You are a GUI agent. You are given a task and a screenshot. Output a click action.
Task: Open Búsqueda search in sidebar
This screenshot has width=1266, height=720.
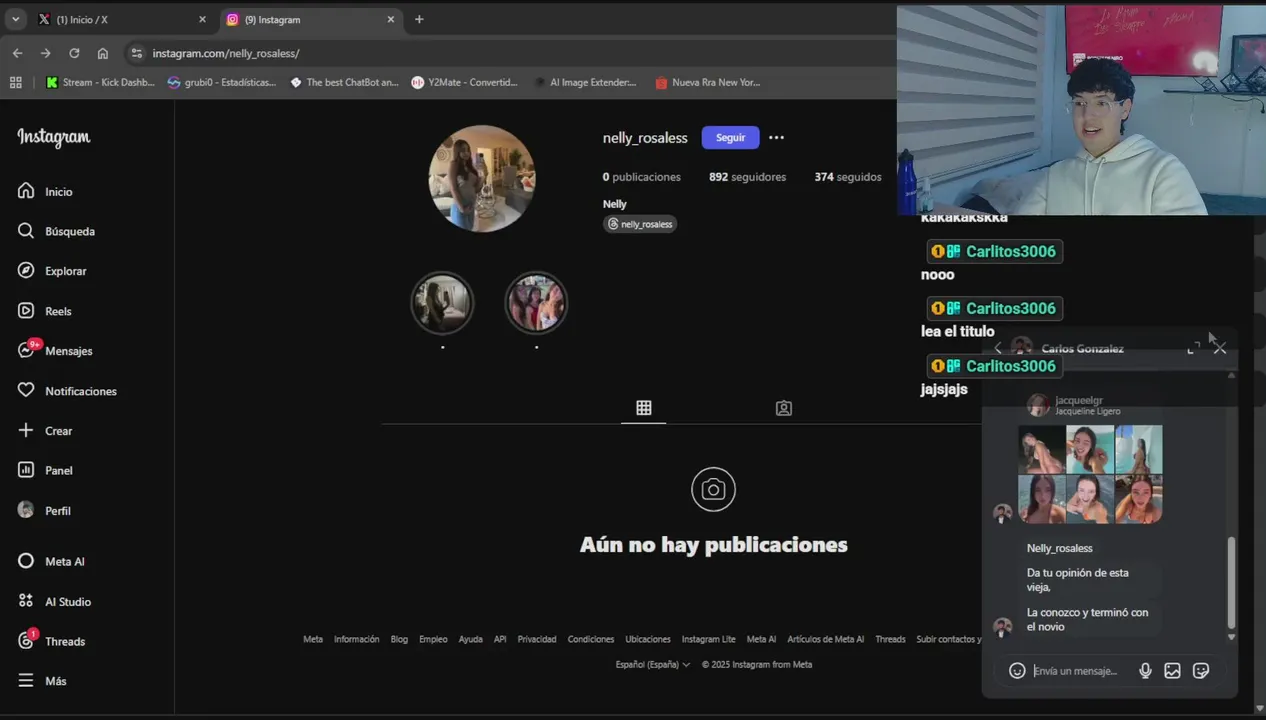56,231
